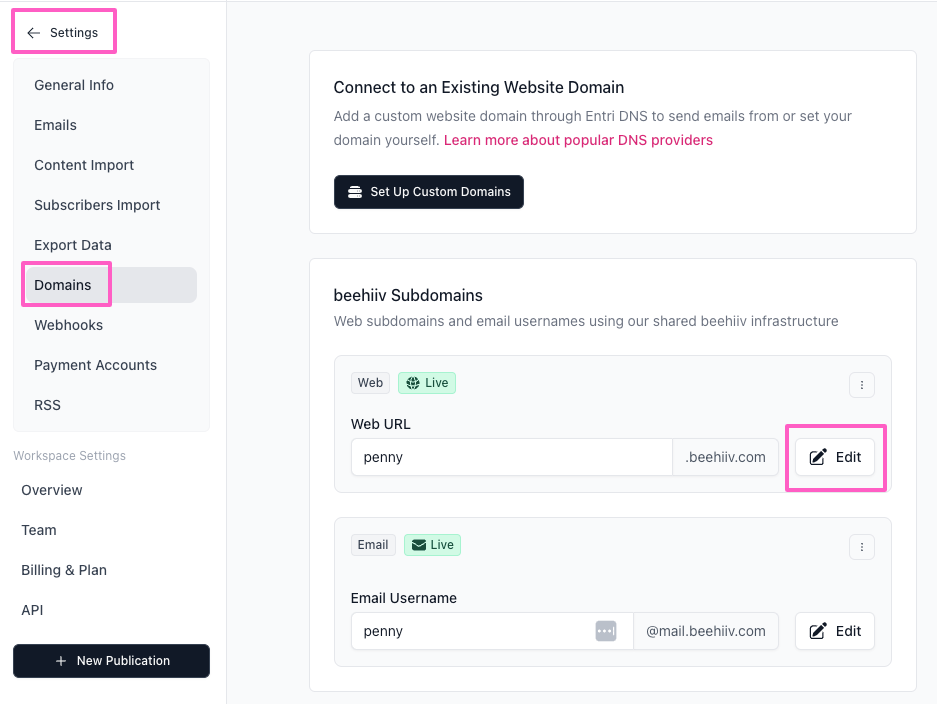
Task: Click password manager icon in Email Username field
Action: [606, 631]
